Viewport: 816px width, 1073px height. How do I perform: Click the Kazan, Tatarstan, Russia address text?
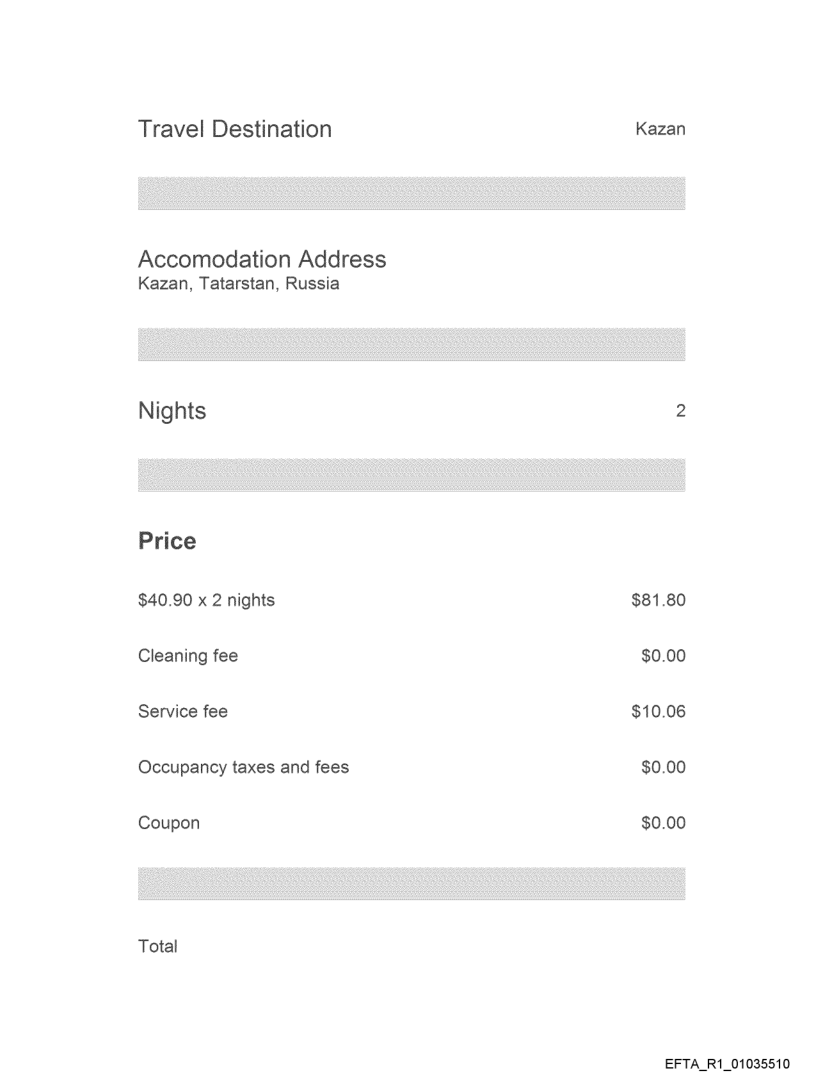pos(238,284)
